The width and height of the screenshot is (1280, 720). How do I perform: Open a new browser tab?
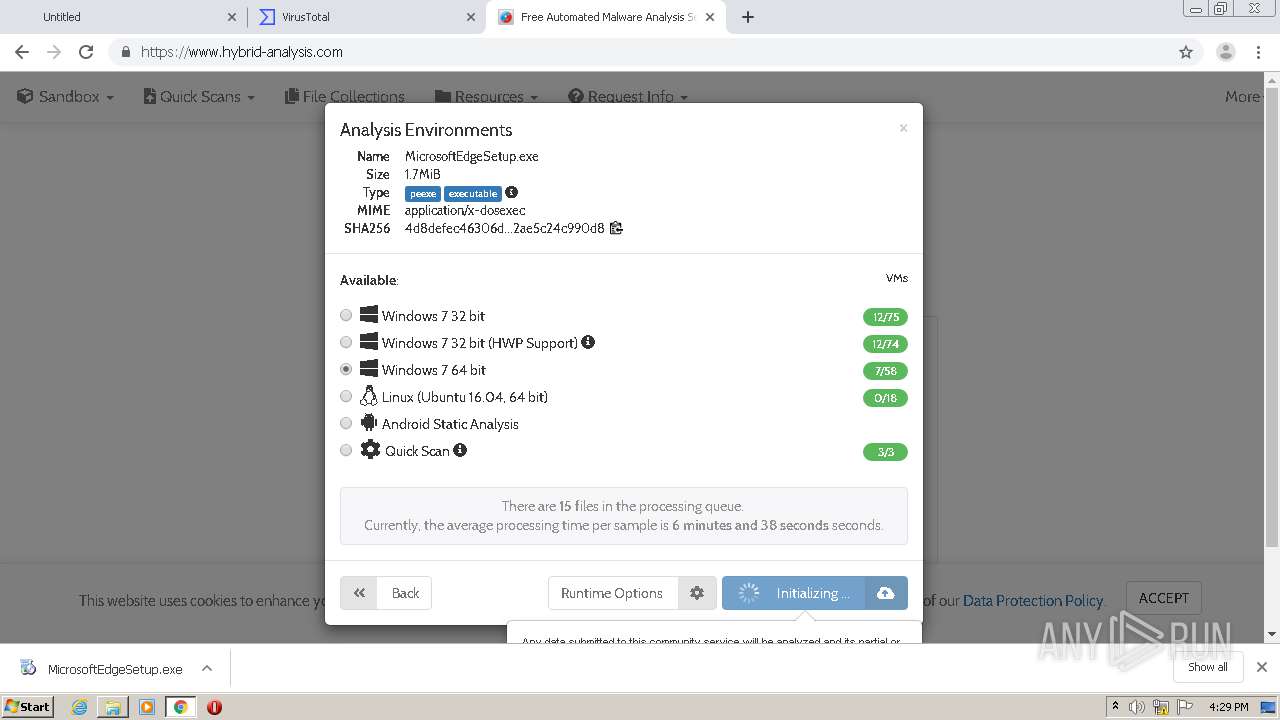748,17
